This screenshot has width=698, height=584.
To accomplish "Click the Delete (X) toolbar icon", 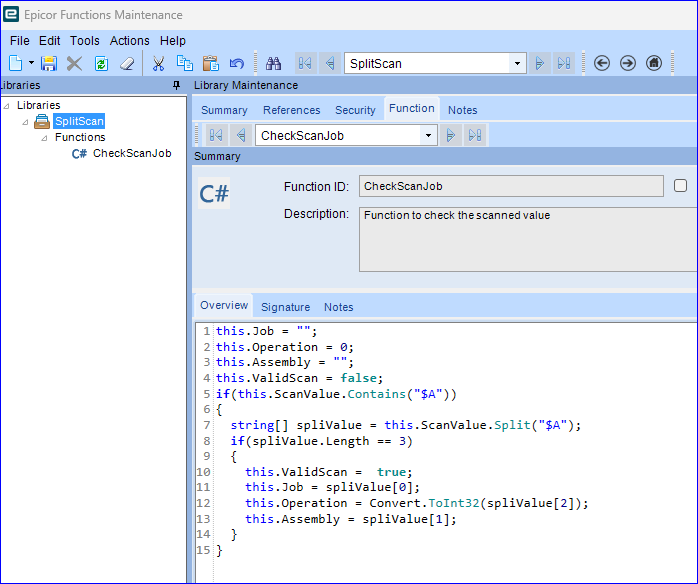I will [74, 63].
